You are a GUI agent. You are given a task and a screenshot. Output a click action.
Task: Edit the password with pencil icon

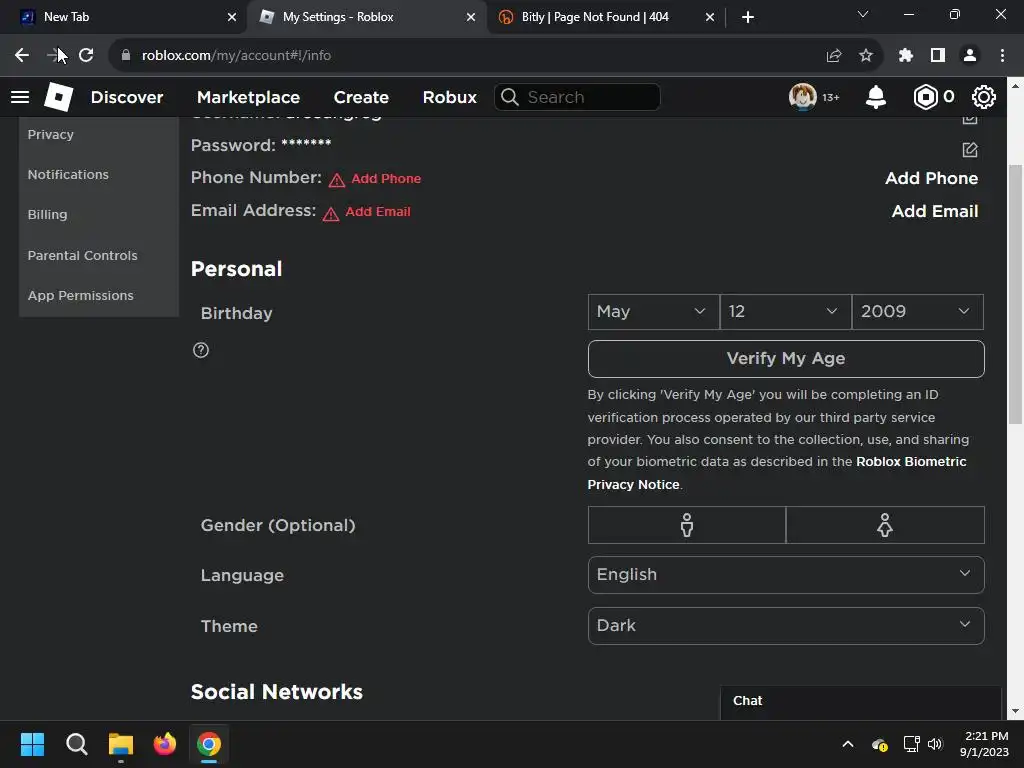click(970, 150)
